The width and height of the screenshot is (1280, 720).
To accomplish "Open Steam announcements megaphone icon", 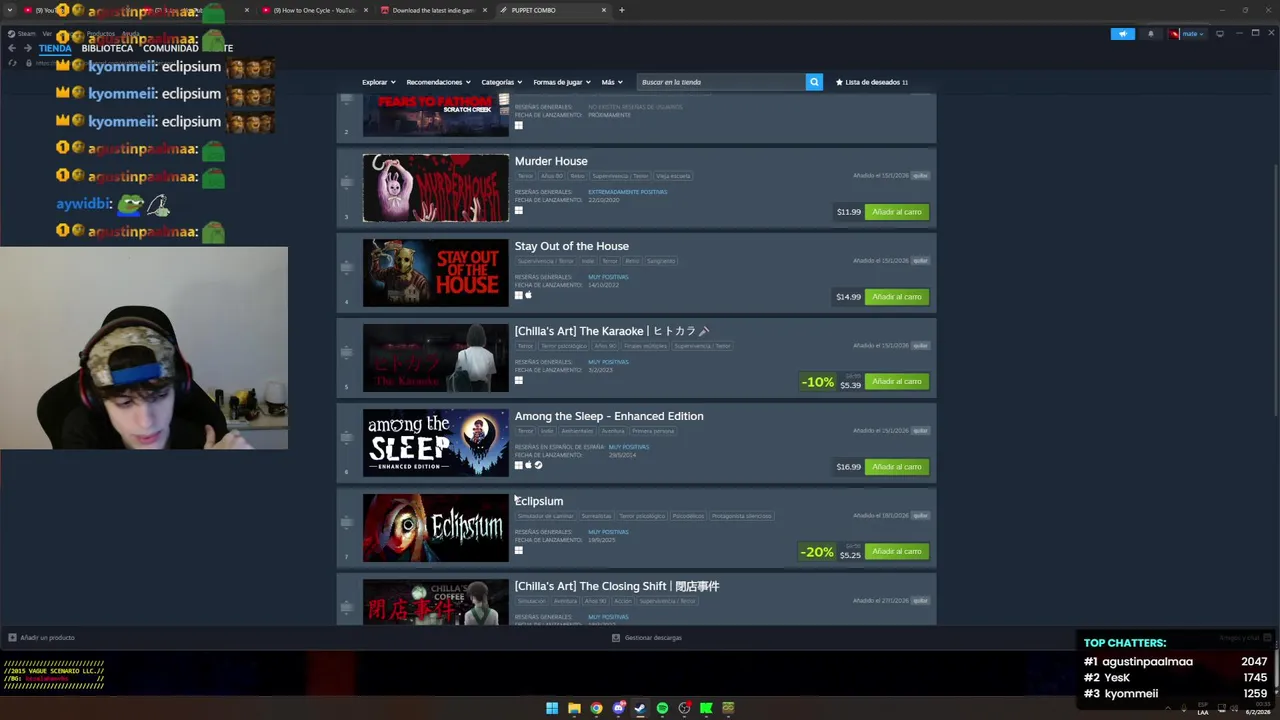I will point(1123,34).
